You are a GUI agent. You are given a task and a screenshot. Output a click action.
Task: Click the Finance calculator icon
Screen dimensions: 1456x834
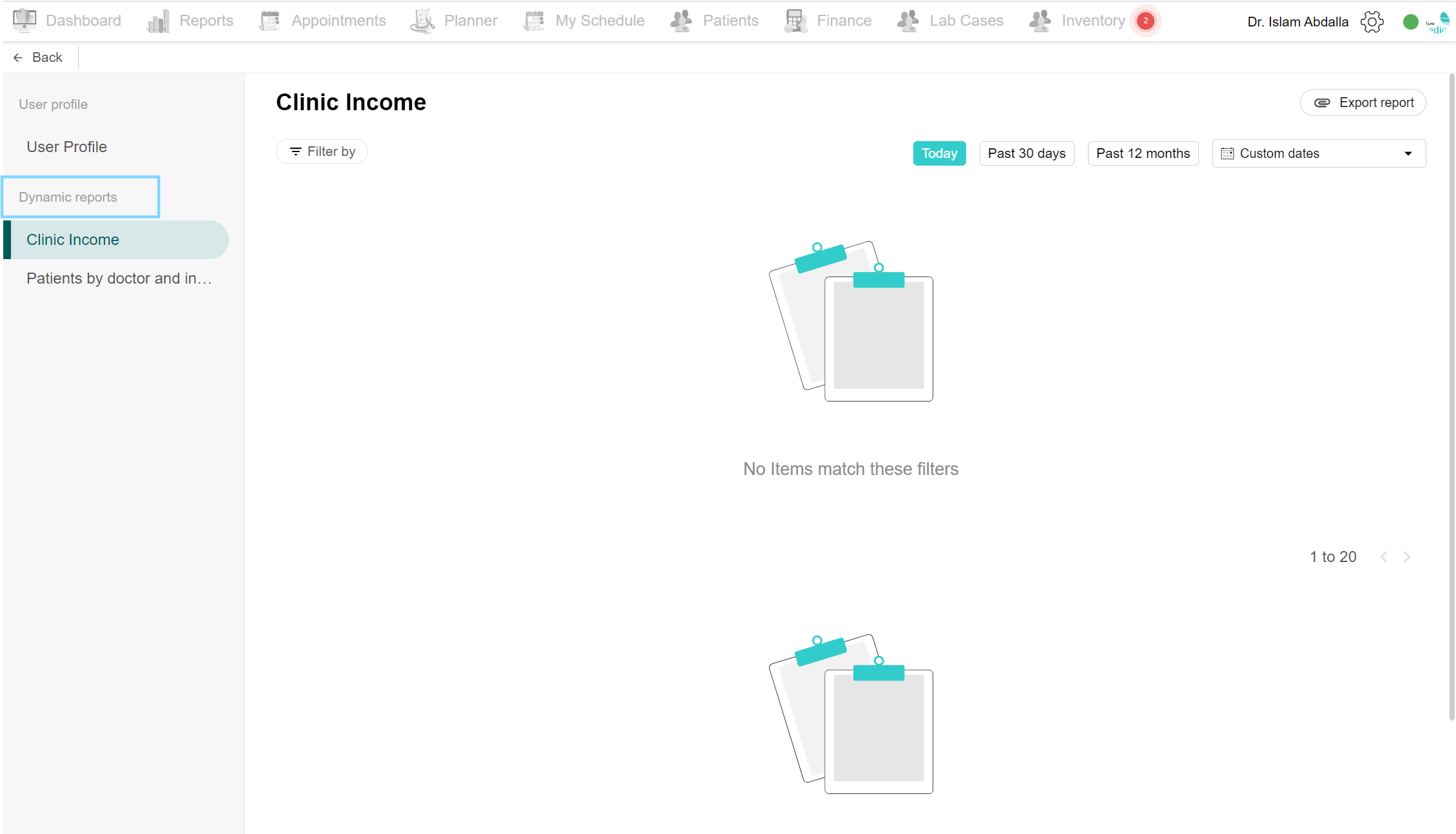tap(795, 21)
